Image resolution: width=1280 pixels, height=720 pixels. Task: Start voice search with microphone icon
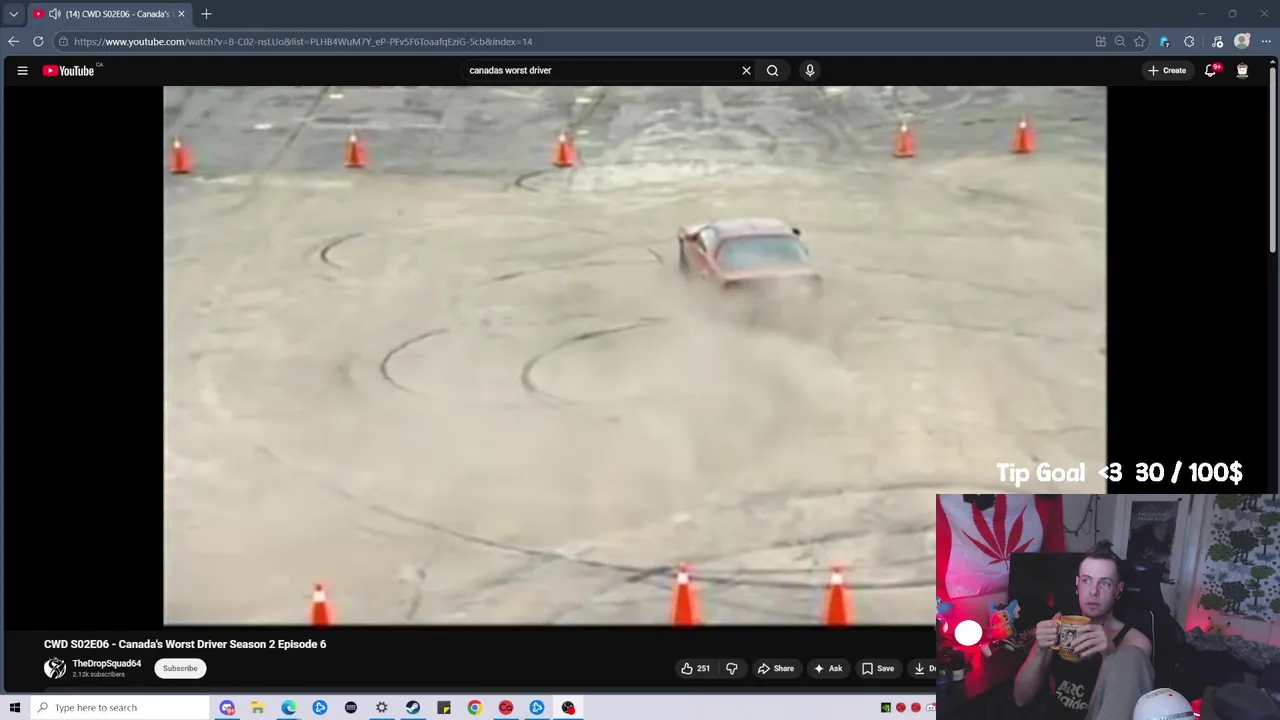(x=810, y=70)
